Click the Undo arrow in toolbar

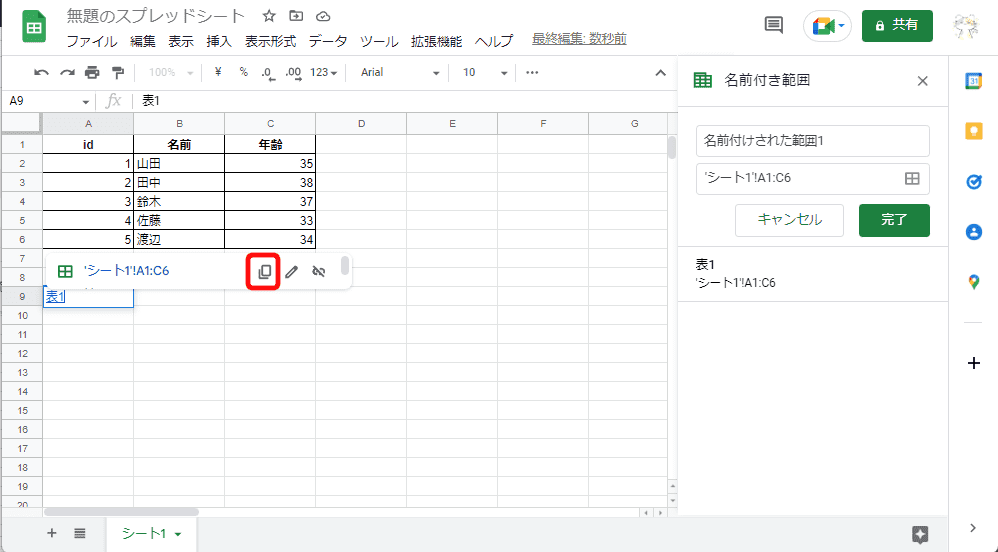tap(41, 73)
